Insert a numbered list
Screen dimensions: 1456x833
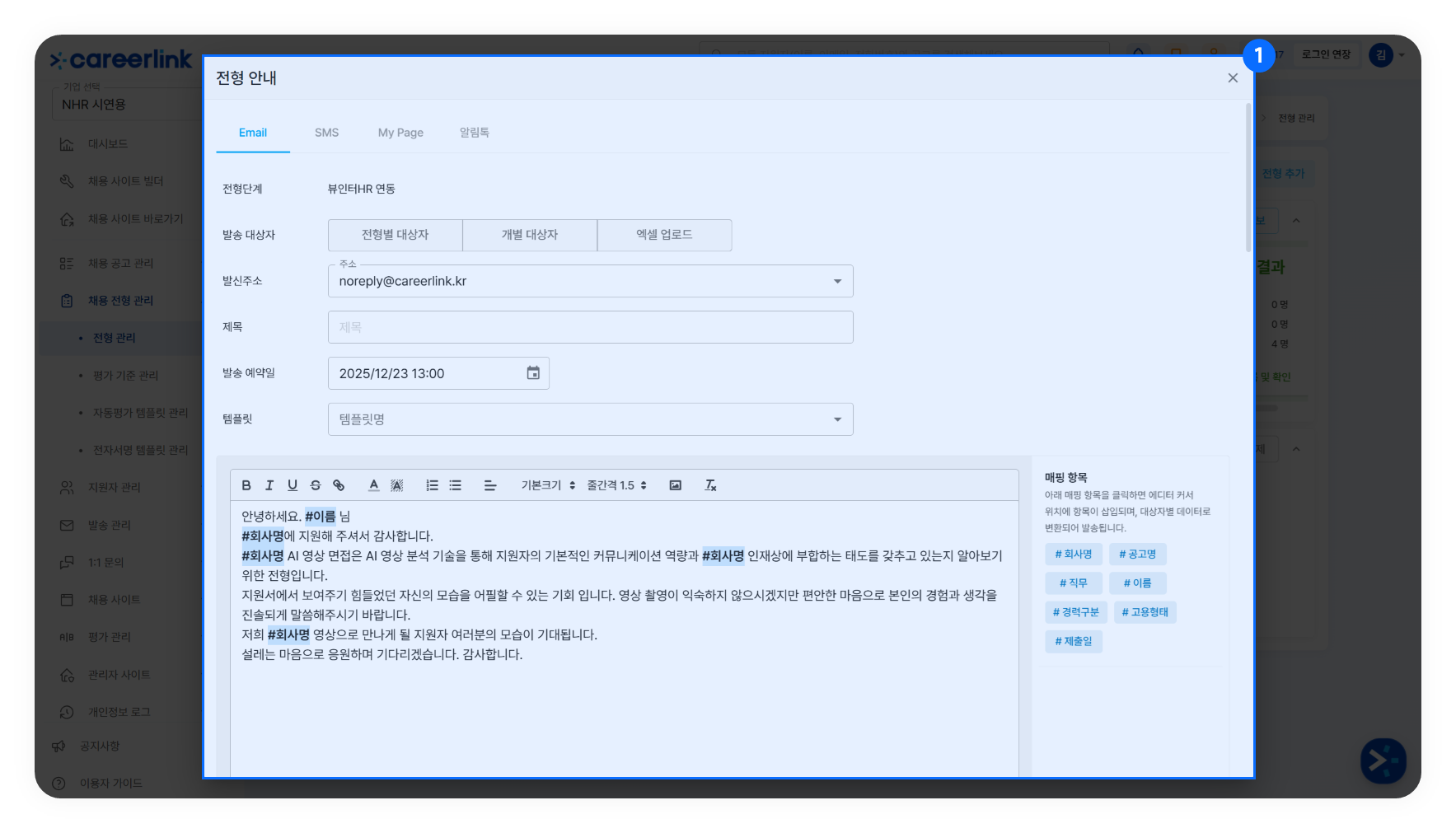click(432, 485)
